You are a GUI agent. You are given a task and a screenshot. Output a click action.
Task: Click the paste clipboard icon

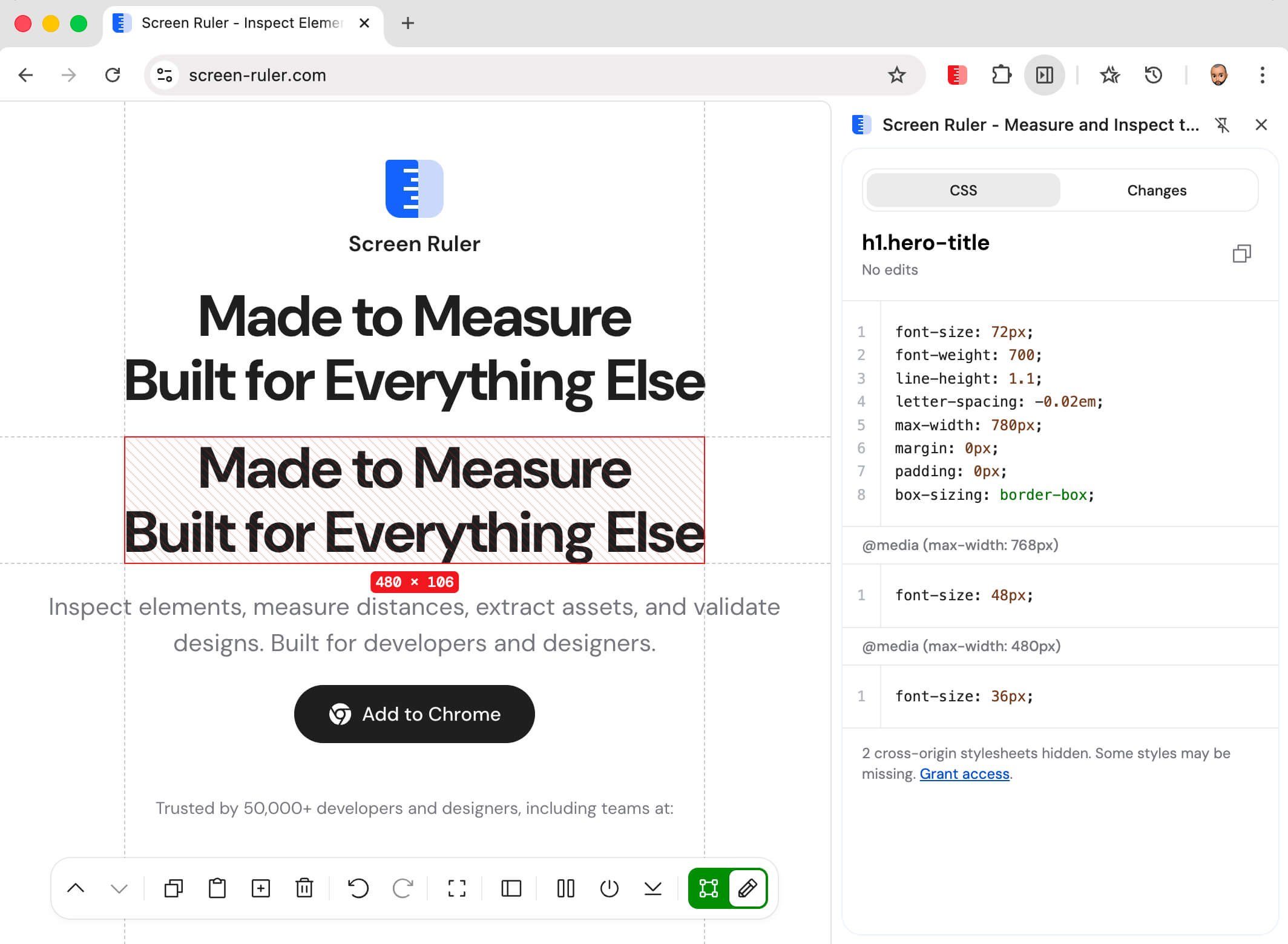(x=217, y=888)
